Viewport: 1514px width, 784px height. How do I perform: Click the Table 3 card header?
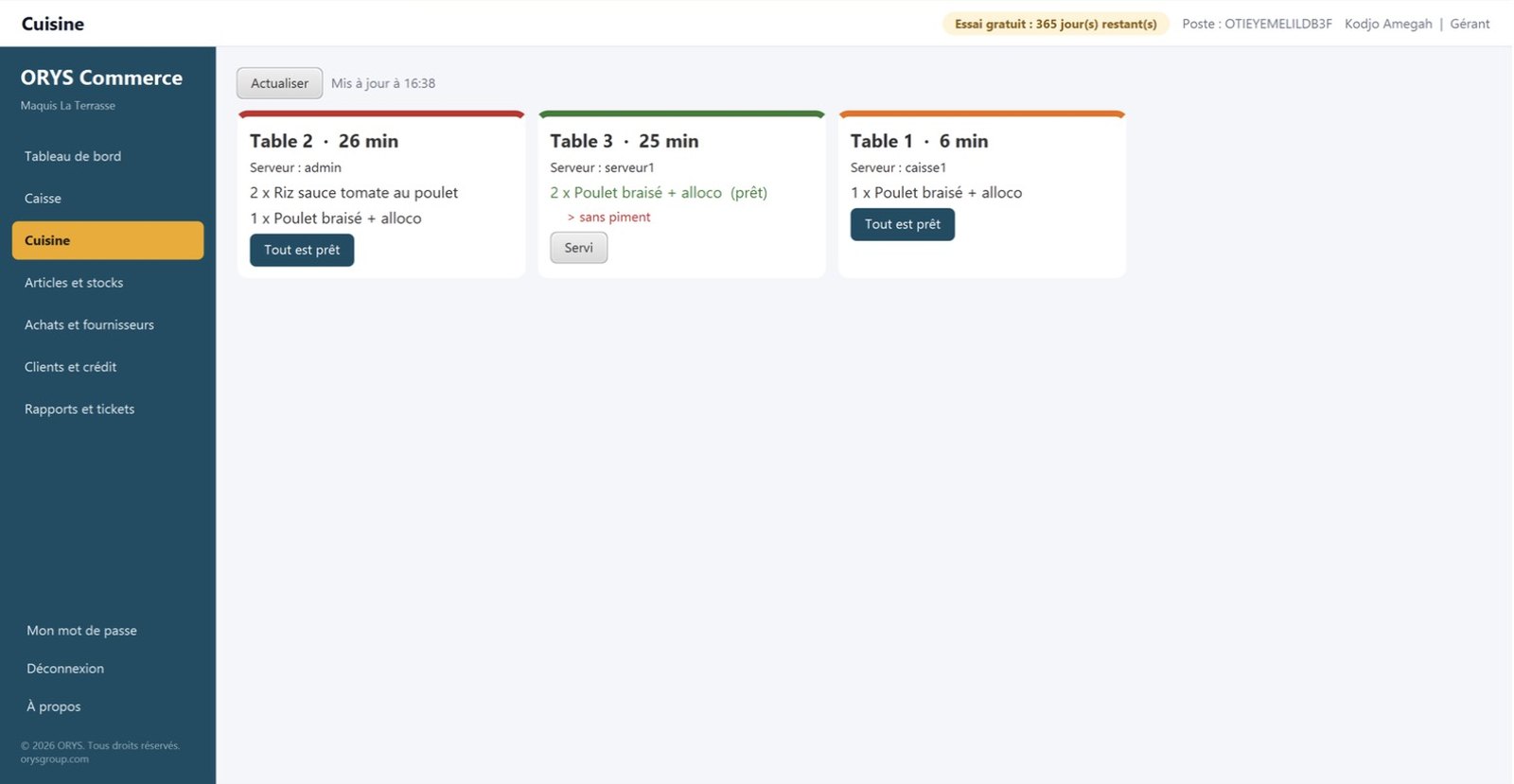[x=625, y=141]
